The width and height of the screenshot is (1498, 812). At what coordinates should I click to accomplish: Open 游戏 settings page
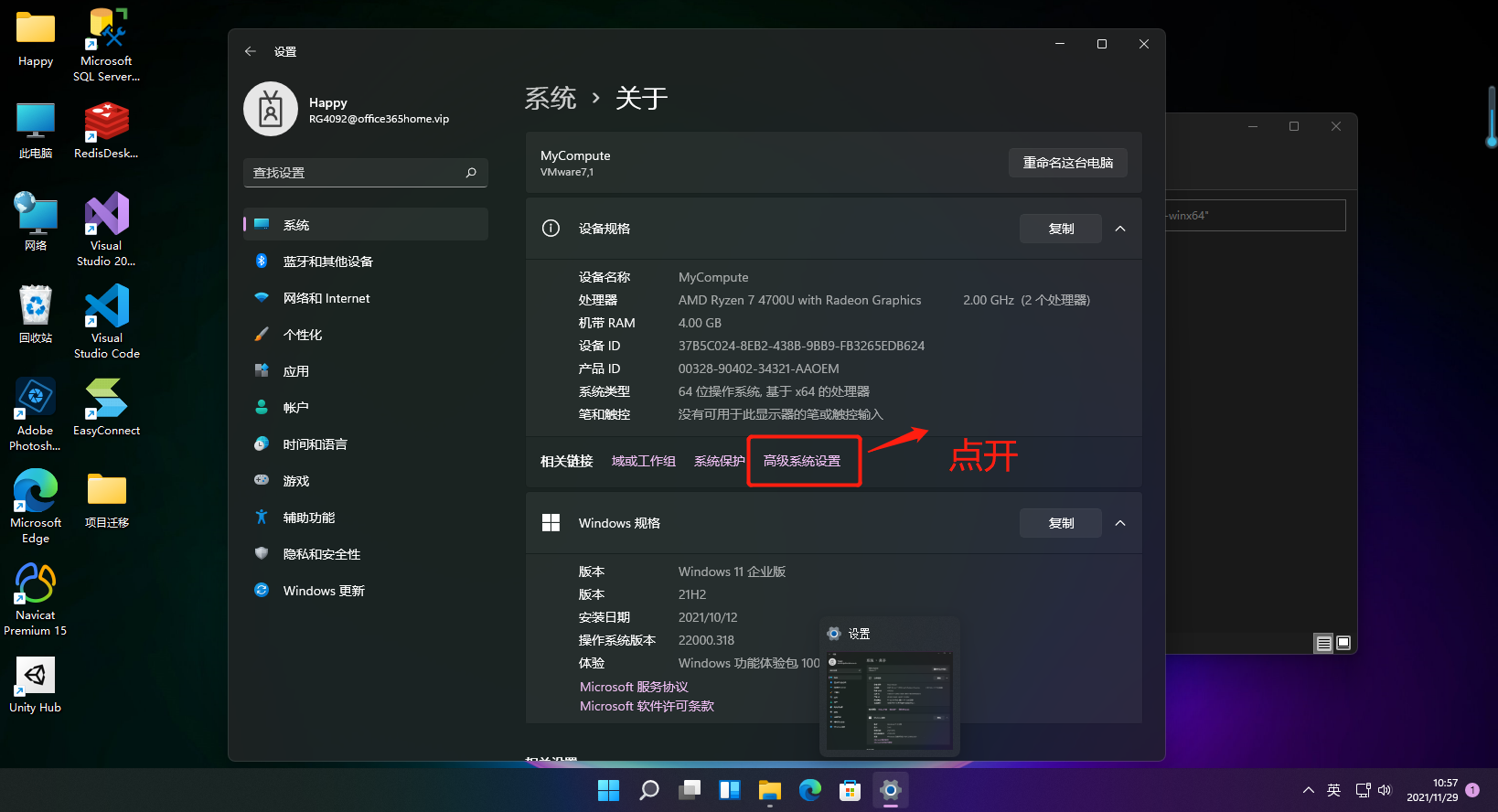pyautogui.click(x=366, y=481)
